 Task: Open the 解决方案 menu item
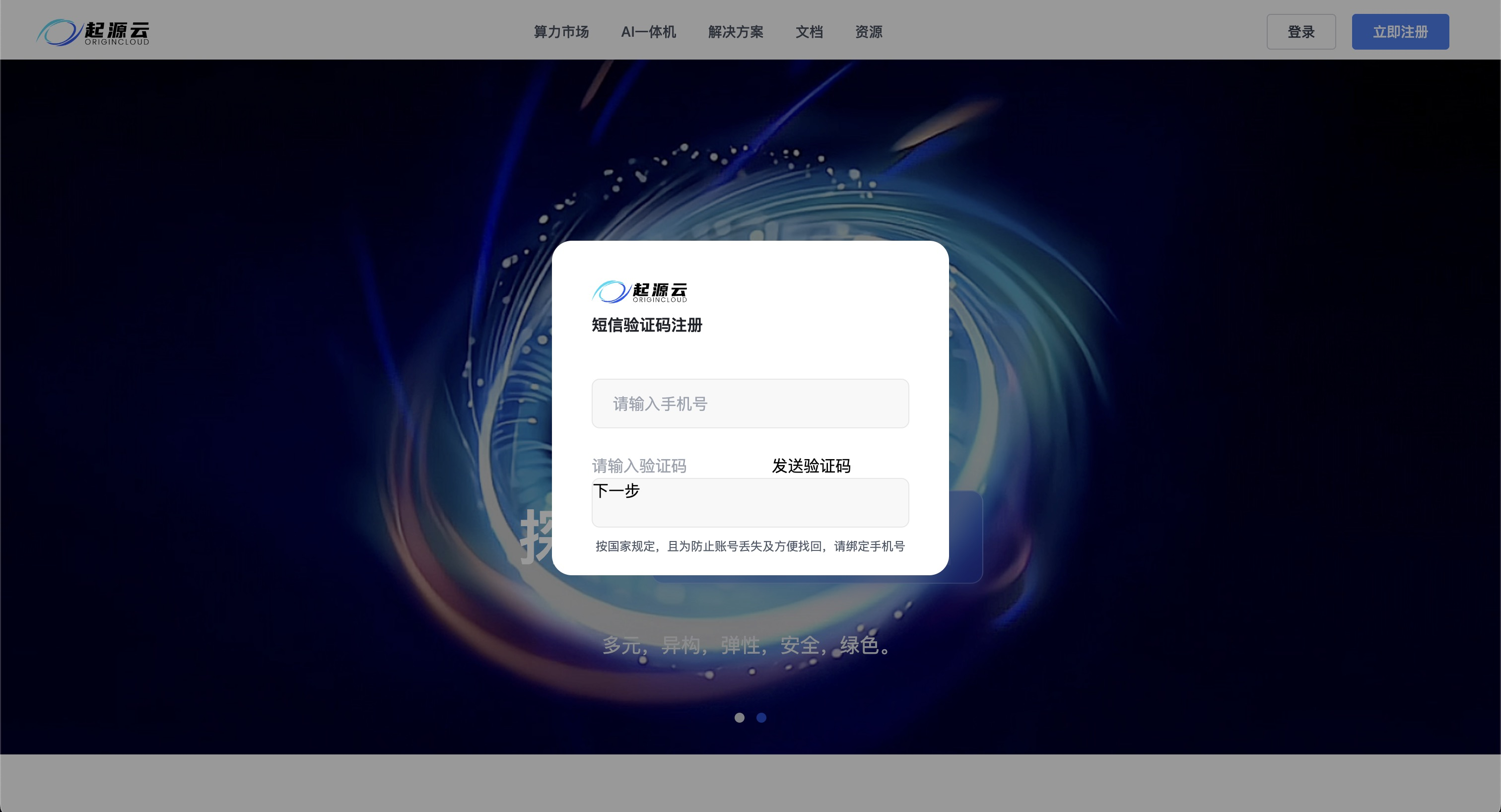[x=735, y=32]
